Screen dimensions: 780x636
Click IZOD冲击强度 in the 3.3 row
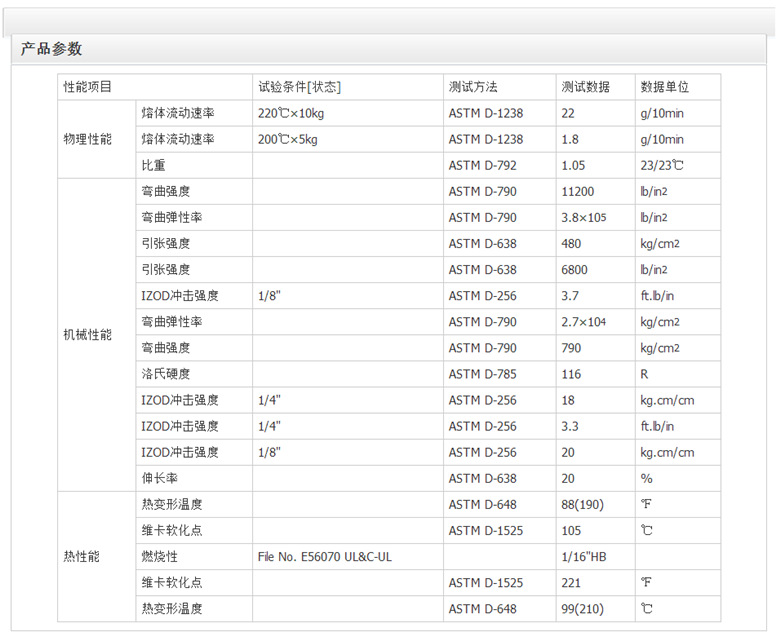click(x=194, y=427)
